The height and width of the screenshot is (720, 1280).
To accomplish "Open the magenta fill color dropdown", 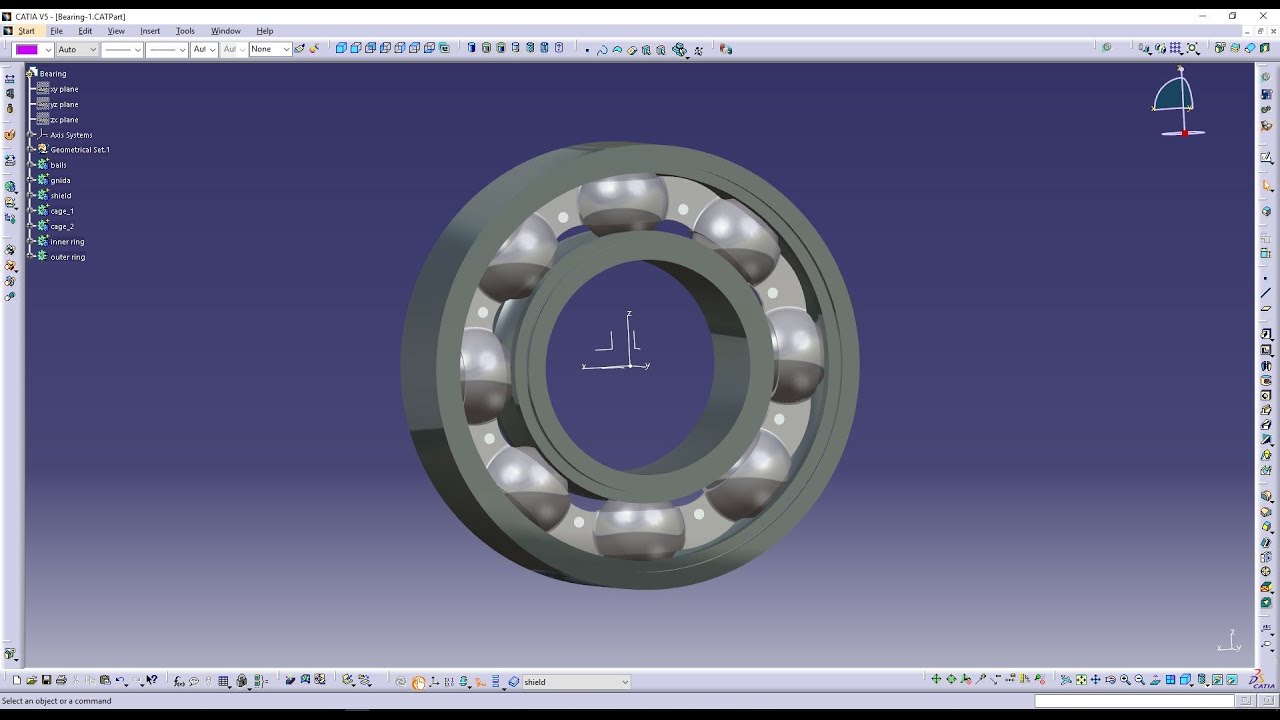I will [x=48, y=49].
